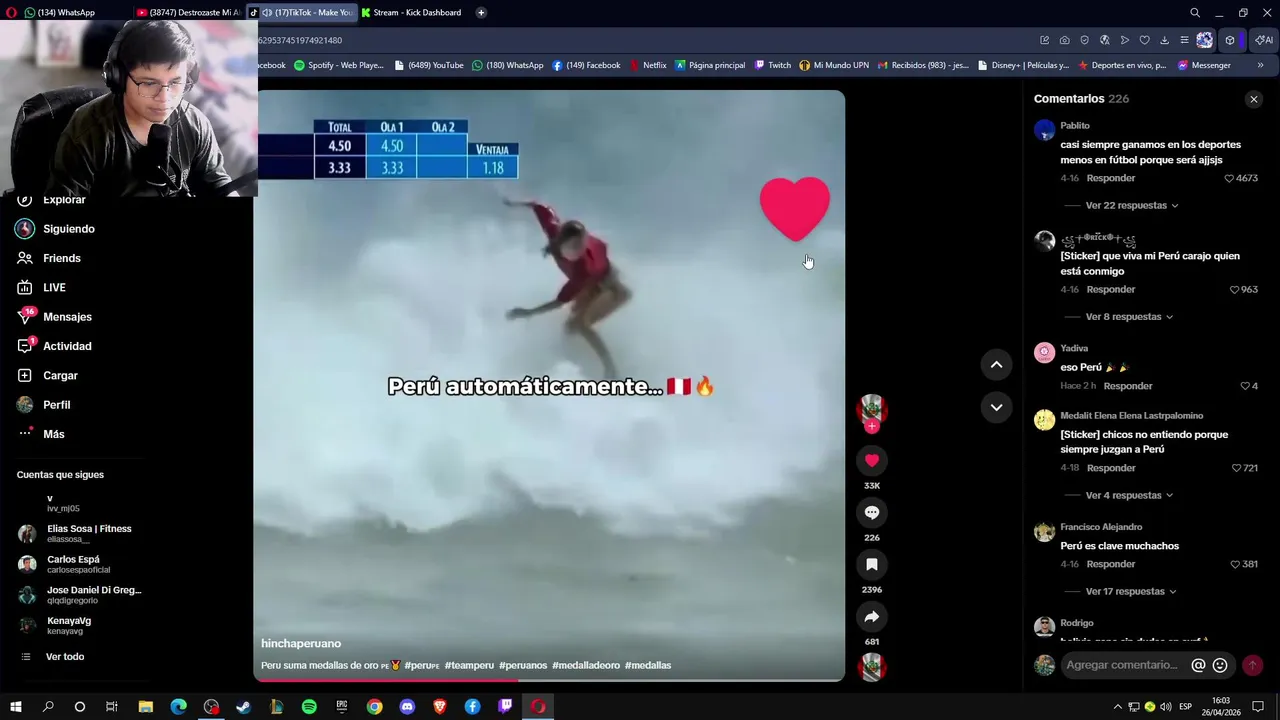Open the browser snapshot camera tool

point(1064,40)
